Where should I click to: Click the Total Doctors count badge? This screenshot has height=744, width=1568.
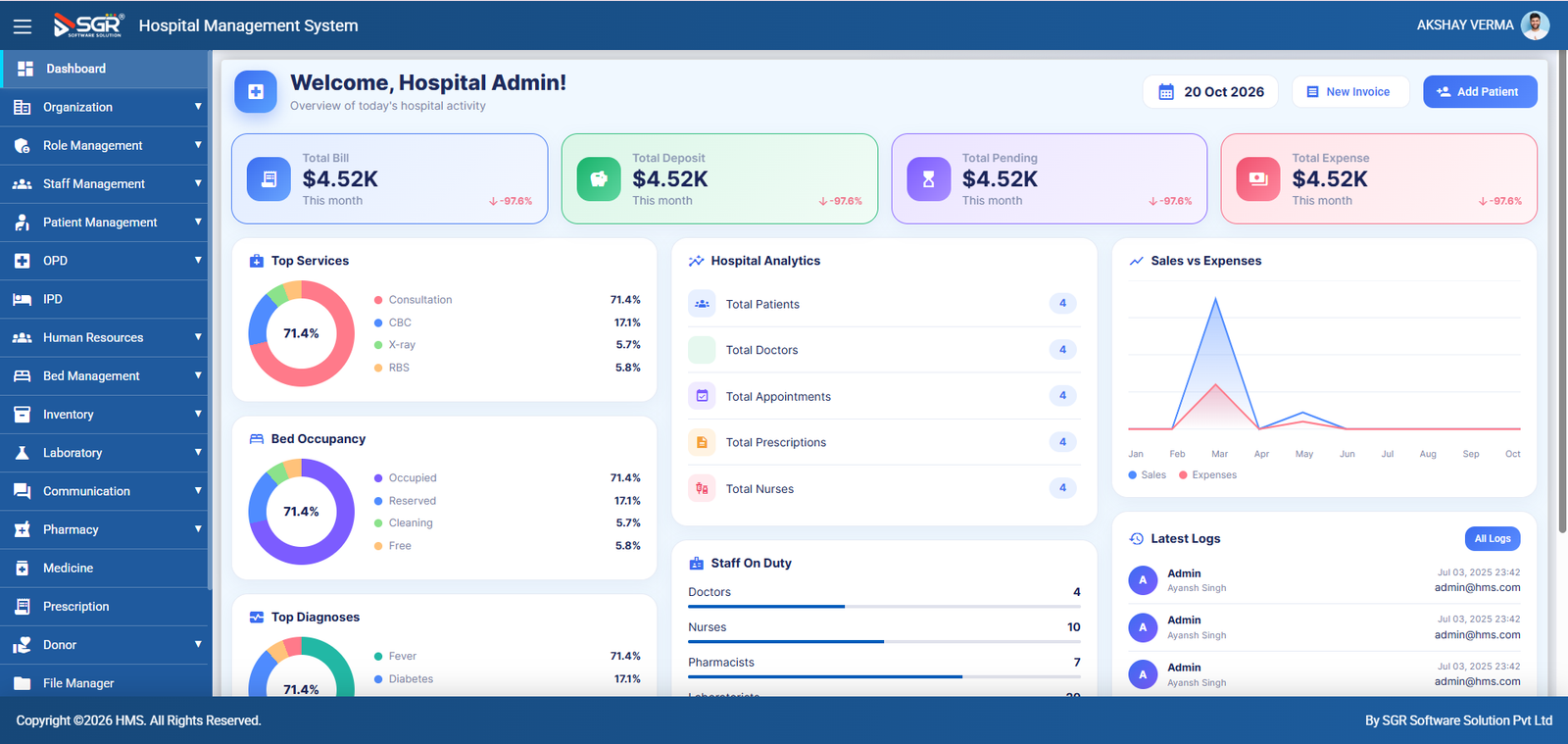coord(1062,350)
